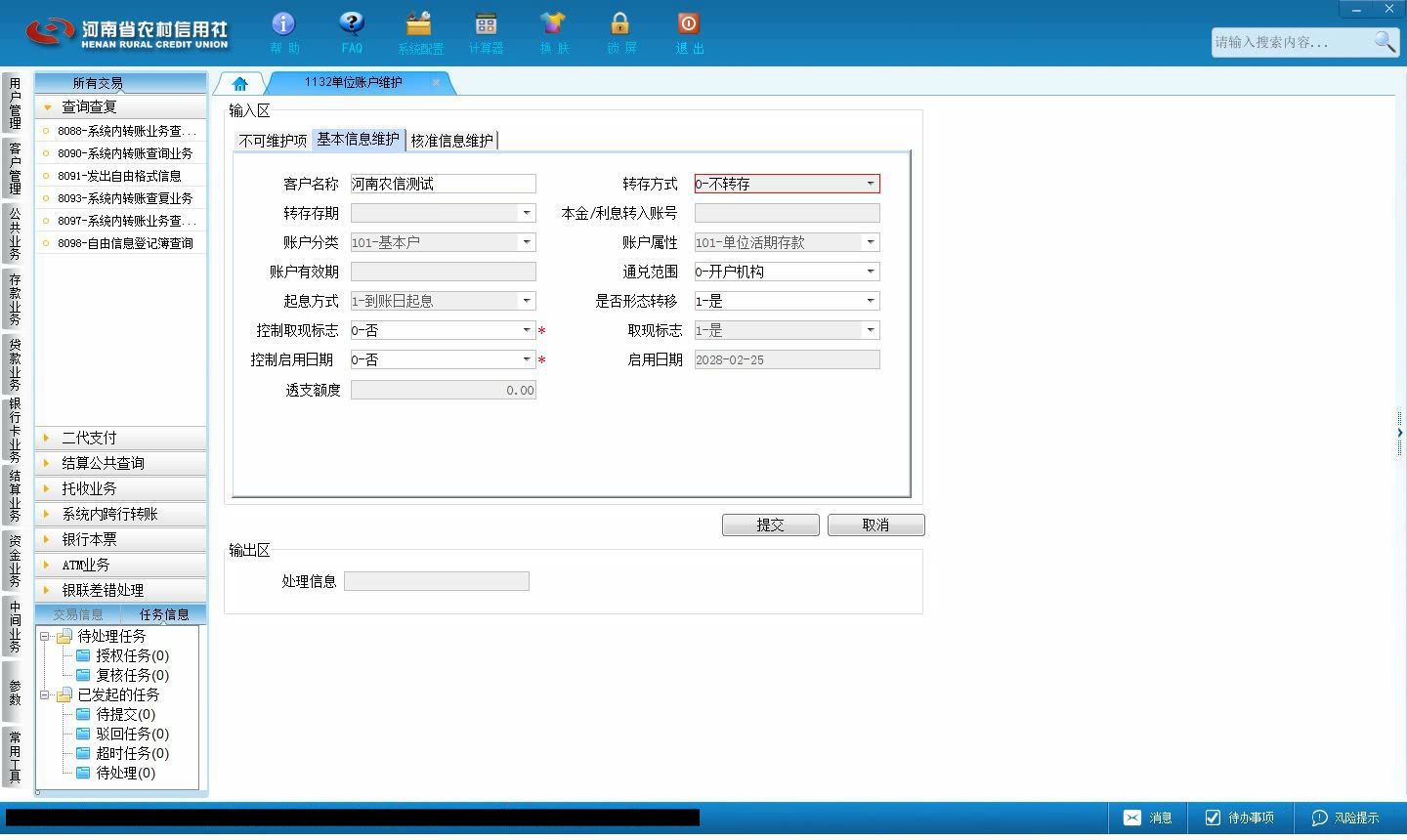Open 贷款业务 side tab
1407x840 pixels.
[x=14, y=363]
